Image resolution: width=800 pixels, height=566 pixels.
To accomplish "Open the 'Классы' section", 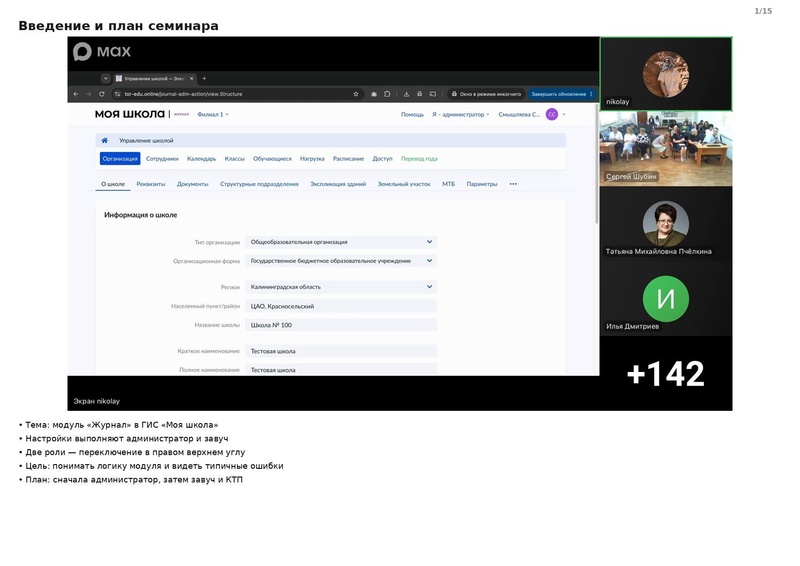I will point(235,159).
